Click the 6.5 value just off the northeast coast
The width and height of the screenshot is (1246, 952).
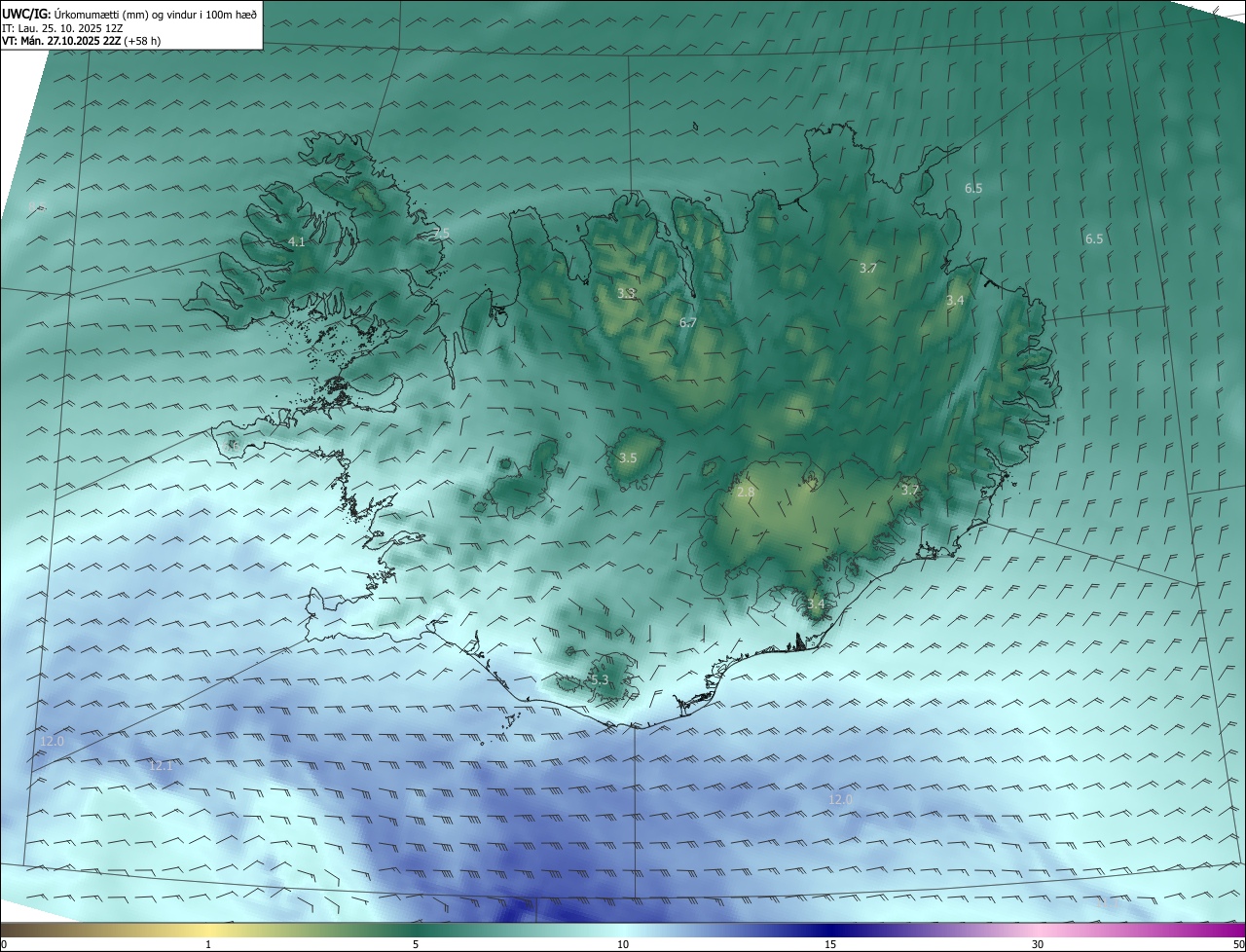coord(973,188)
